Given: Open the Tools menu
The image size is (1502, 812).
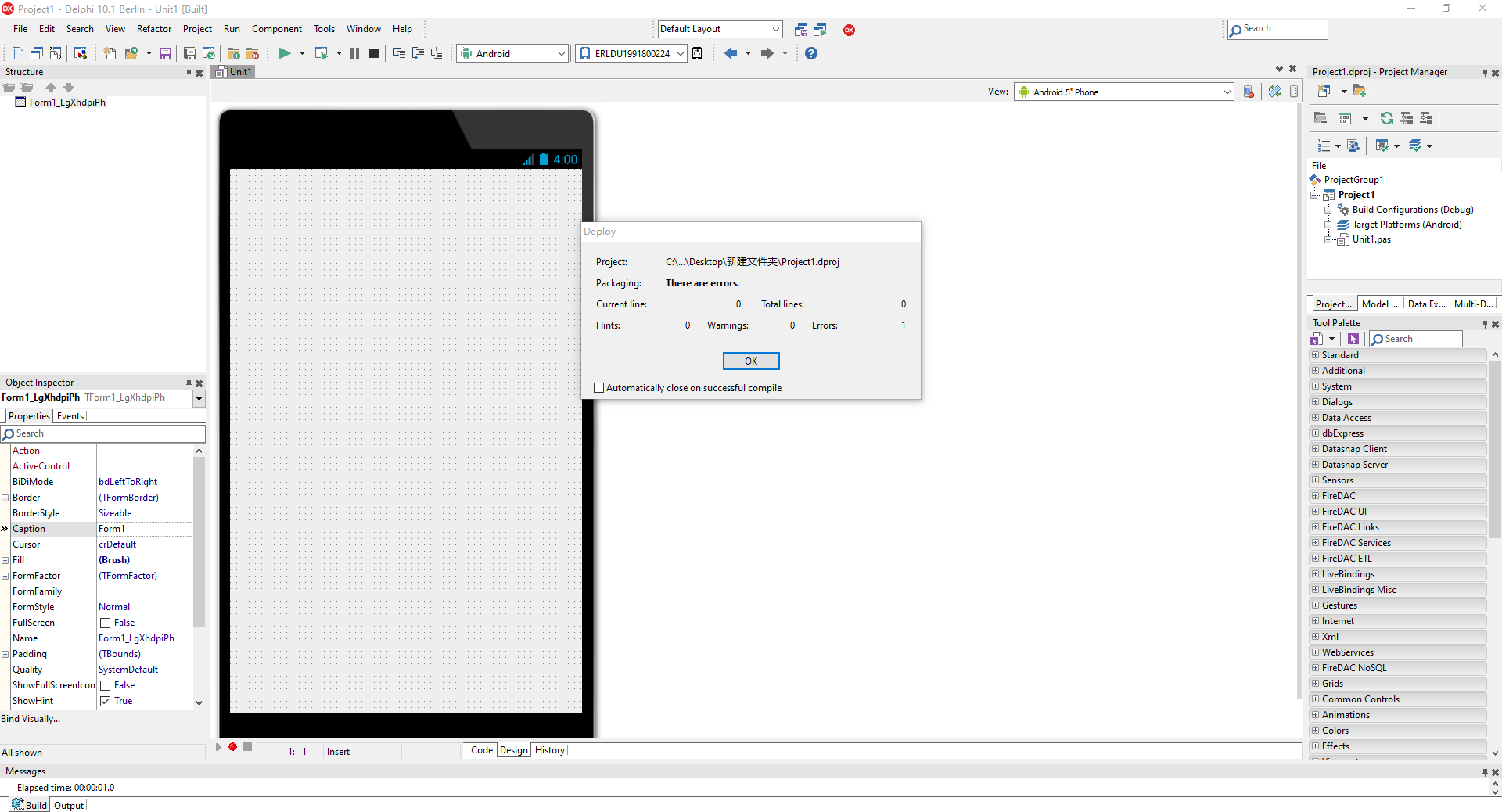Looking at the screenshot, I should (324, 29).
